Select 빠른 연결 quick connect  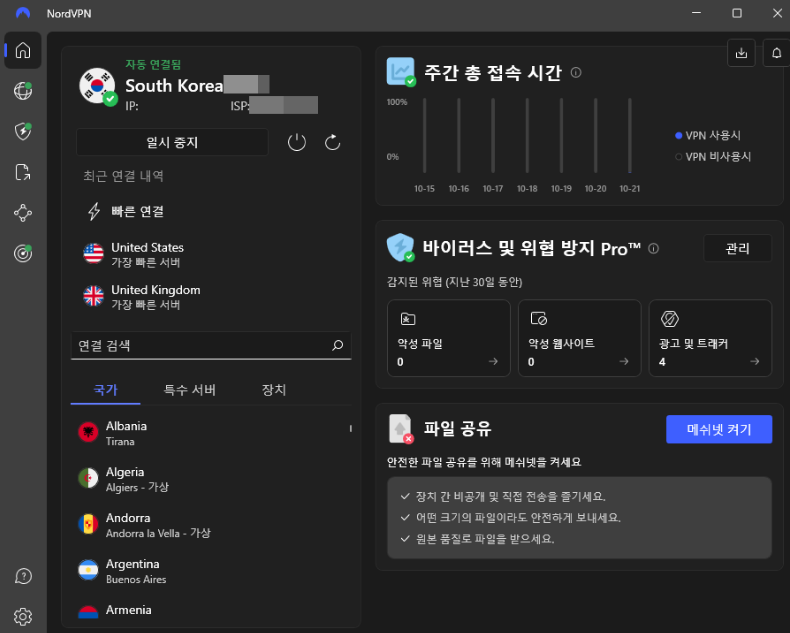(138, 211)
